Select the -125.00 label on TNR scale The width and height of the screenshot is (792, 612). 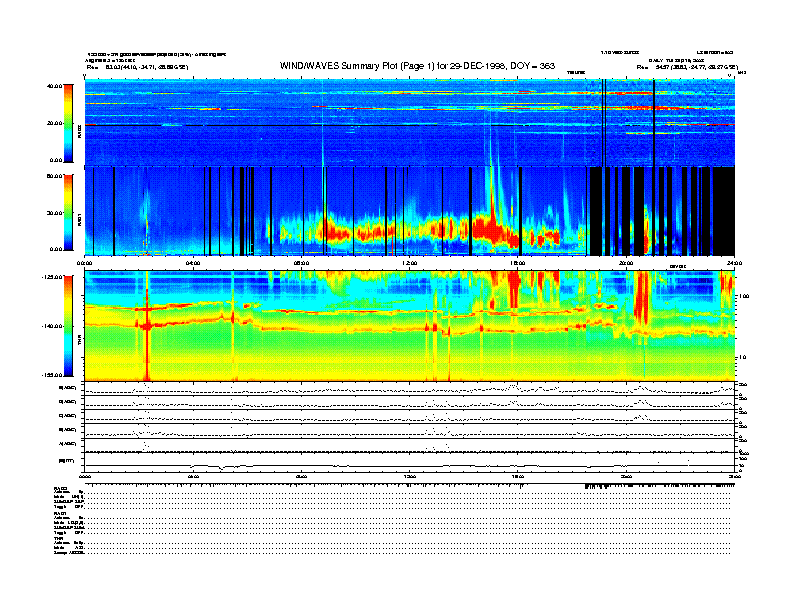pos(52,277)
